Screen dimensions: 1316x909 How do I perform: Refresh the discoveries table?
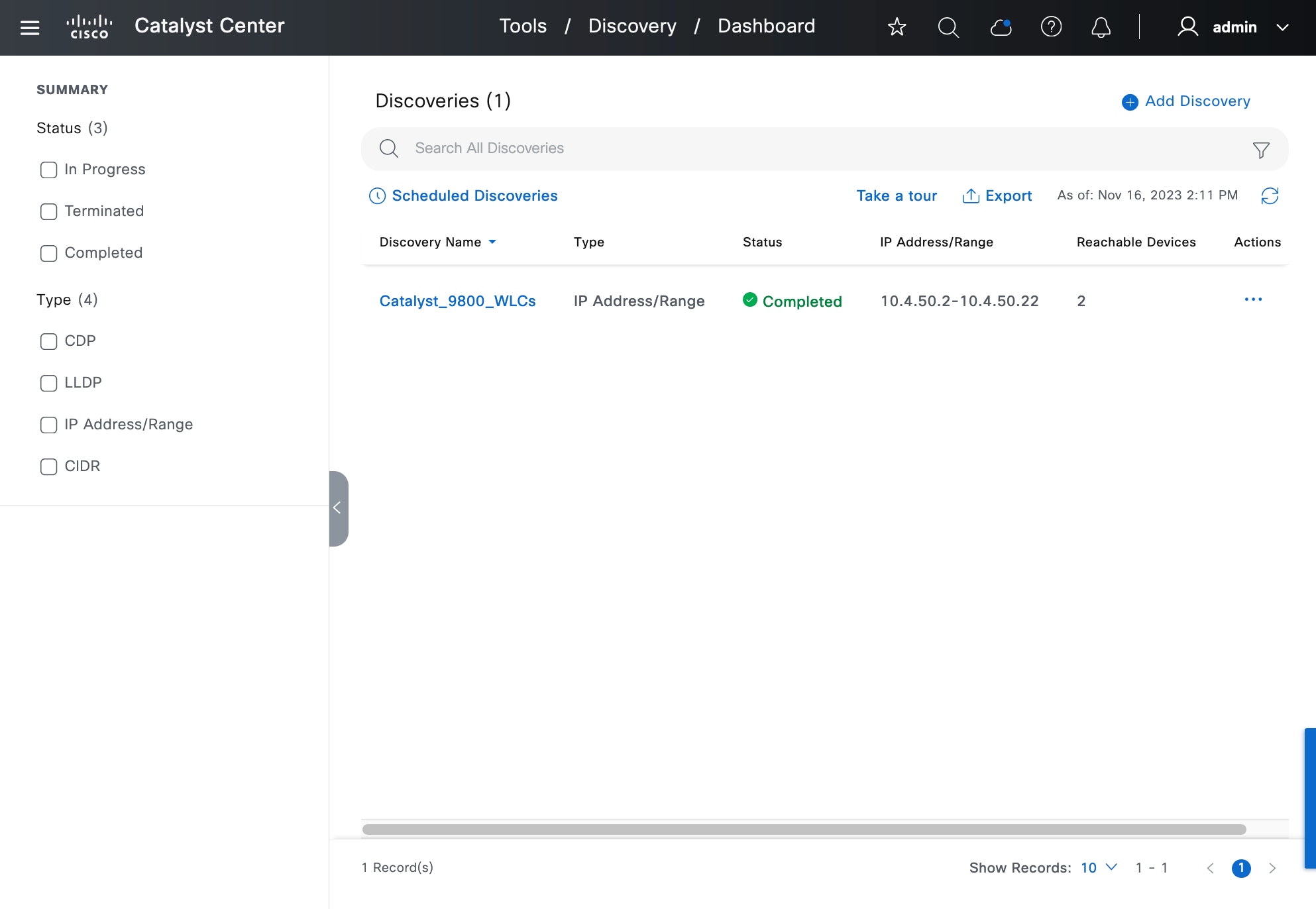1270,195
